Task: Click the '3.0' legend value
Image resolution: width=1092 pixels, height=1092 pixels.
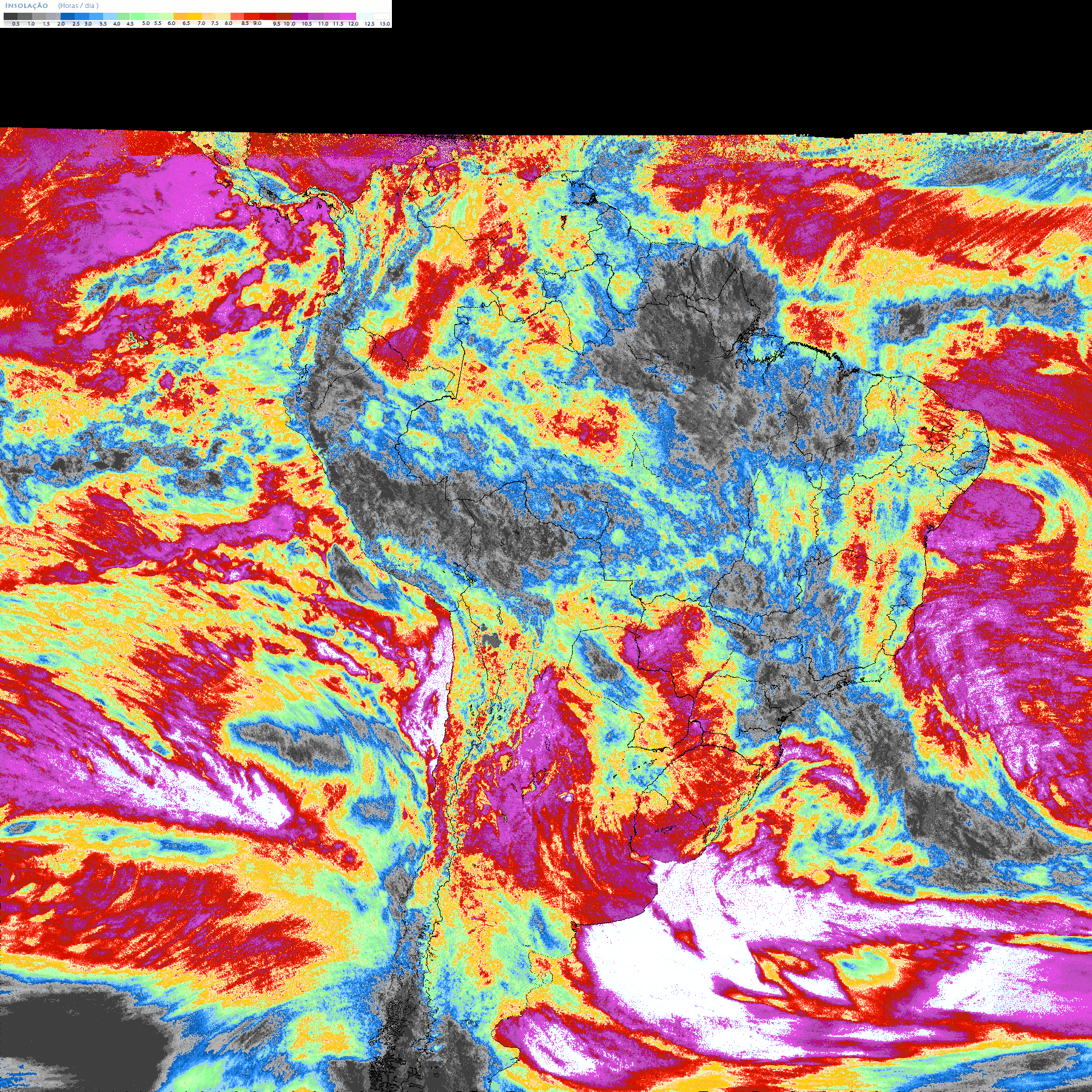Action: coord(88,24)
